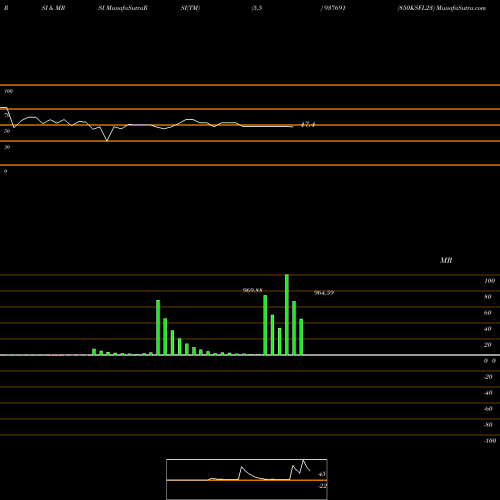
Task: Click the '70' level label on RSI axis
Action: tap(7, 115)
